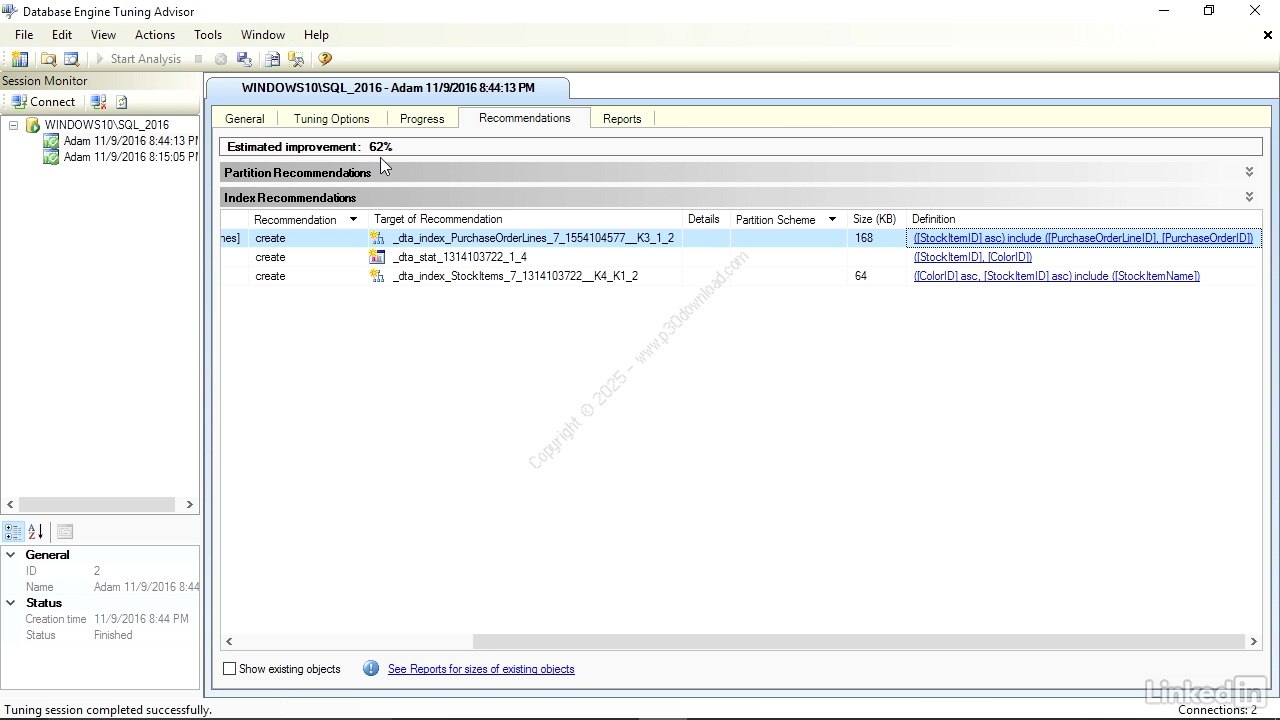The height and width of the screenshot is (720, 1280).
Task: Click the Refresh session list icon
Action: coord(122,102)
